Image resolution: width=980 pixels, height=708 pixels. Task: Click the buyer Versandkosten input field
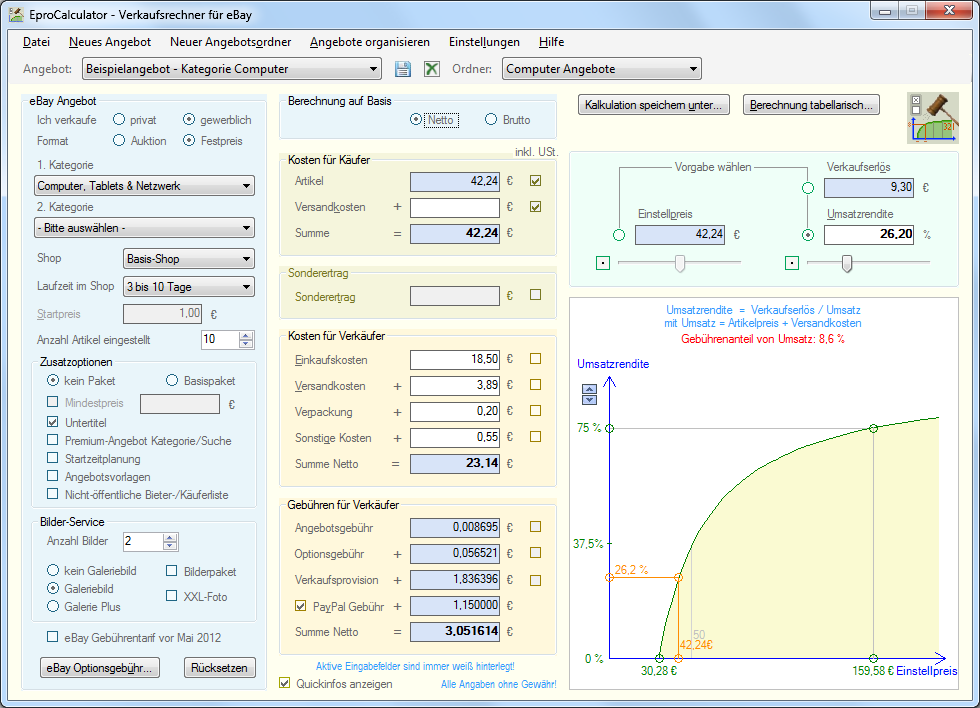coord(455,207)
